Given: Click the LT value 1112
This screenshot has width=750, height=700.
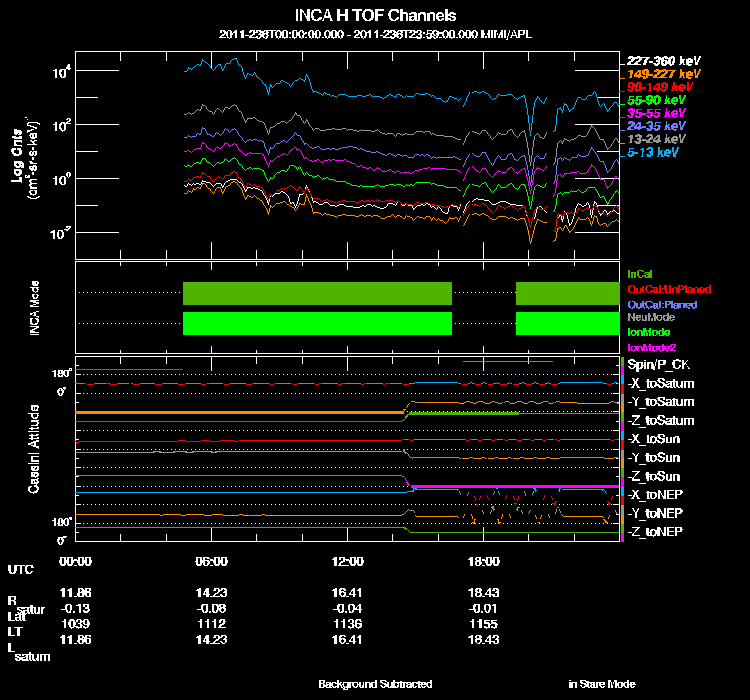Looking at the screenshot, I should (211, 624).
